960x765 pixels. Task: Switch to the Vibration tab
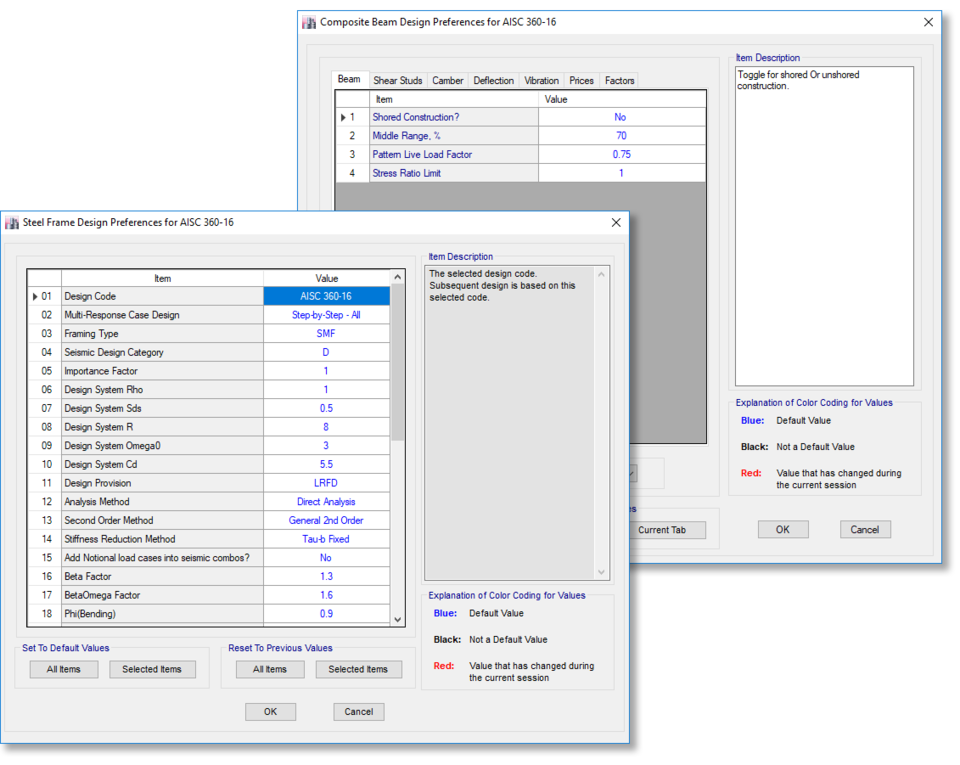point(541,80)
